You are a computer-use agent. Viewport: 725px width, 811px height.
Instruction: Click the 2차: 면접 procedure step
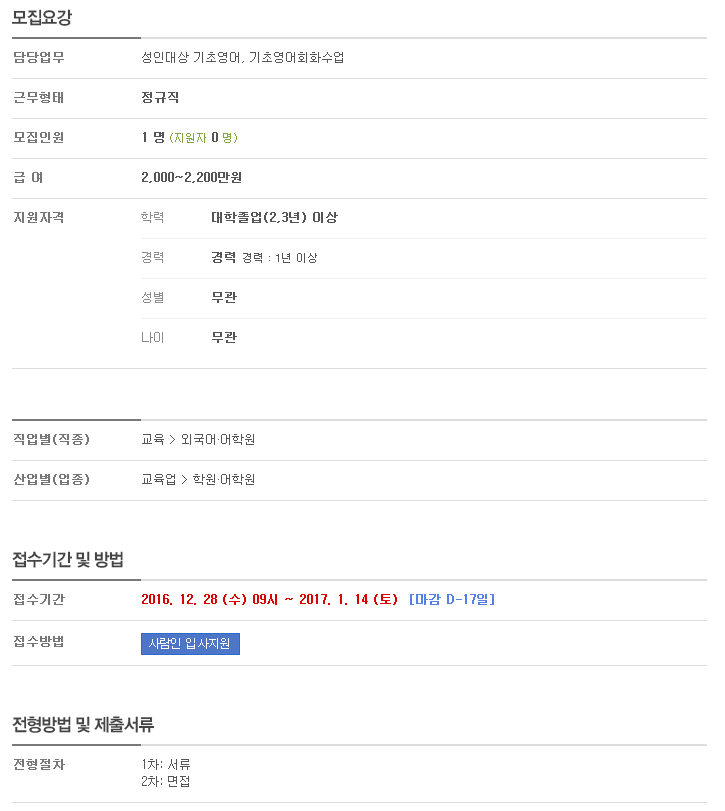[166, 781]
